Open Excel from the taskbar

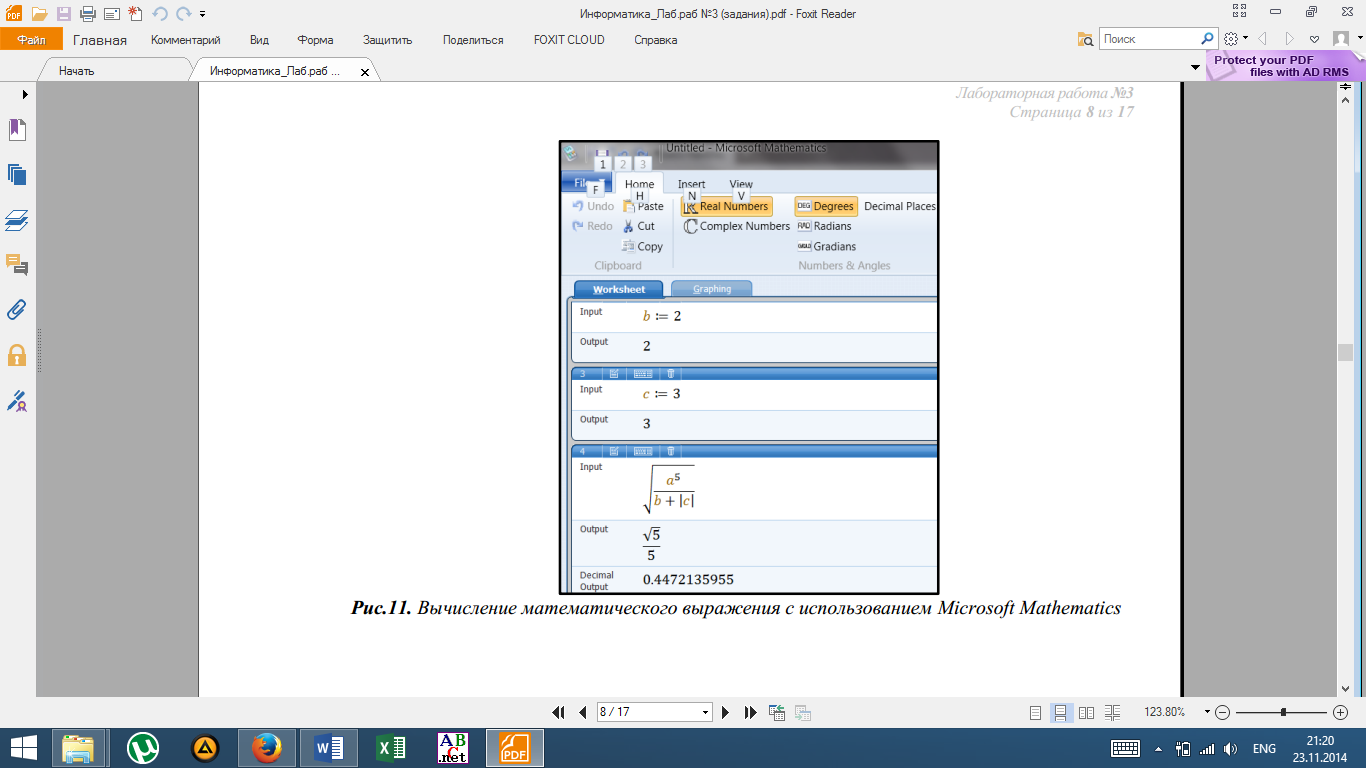(390, 748)
